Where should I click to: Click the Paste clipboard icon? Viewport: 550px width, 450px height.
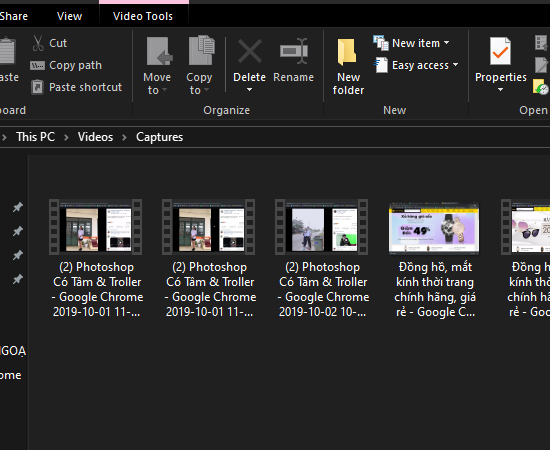tap(7, 51)
